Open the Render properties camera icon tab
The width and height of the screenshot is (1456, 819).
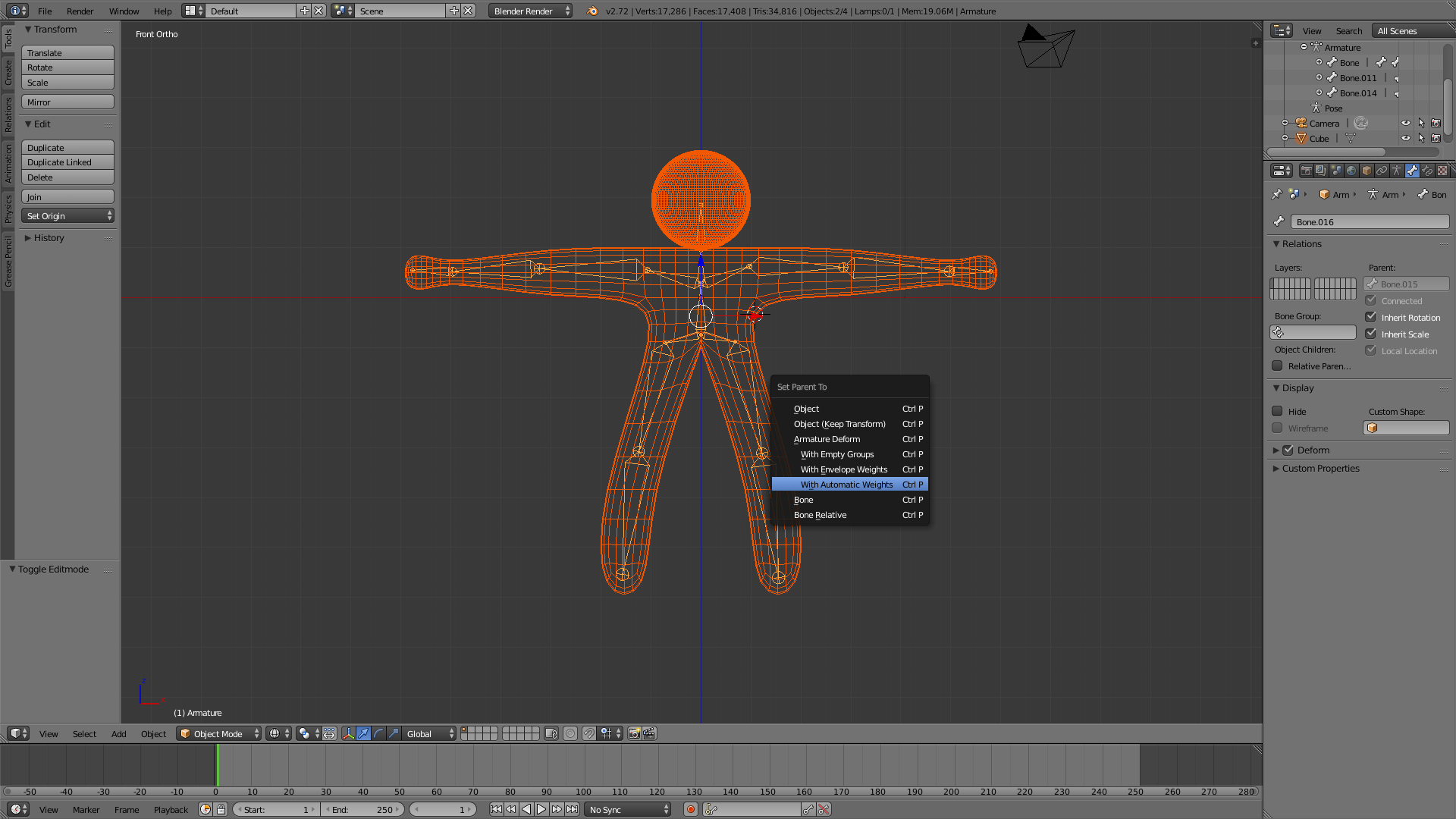[1306, 171]
